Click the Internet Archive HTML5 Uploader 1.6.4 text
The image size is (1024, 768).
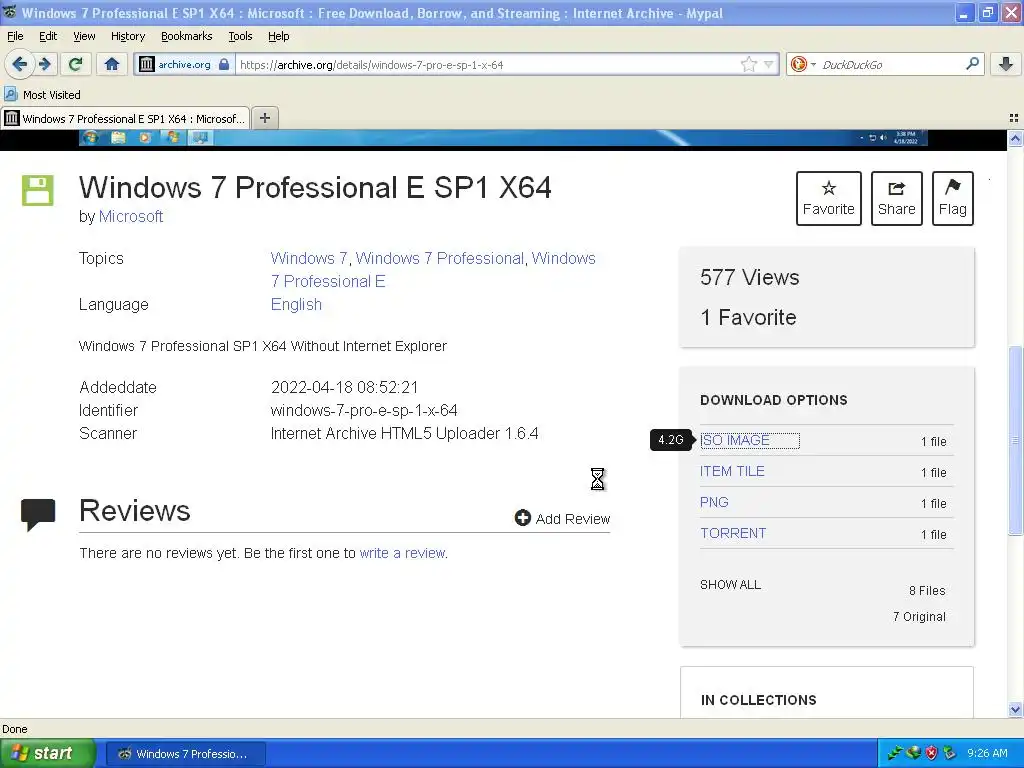(404, 434)
